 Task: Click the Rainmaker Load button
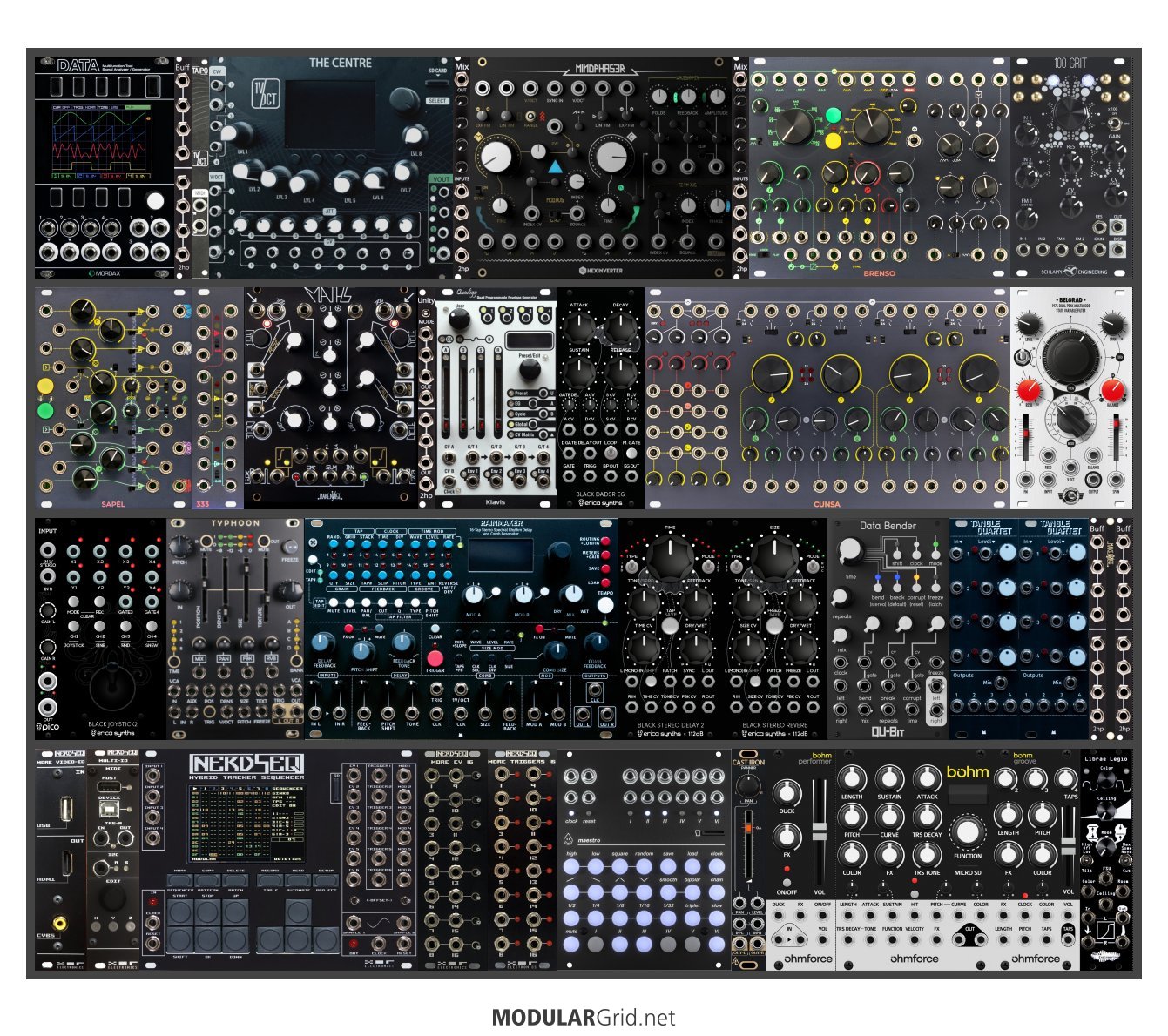(606, 582)
